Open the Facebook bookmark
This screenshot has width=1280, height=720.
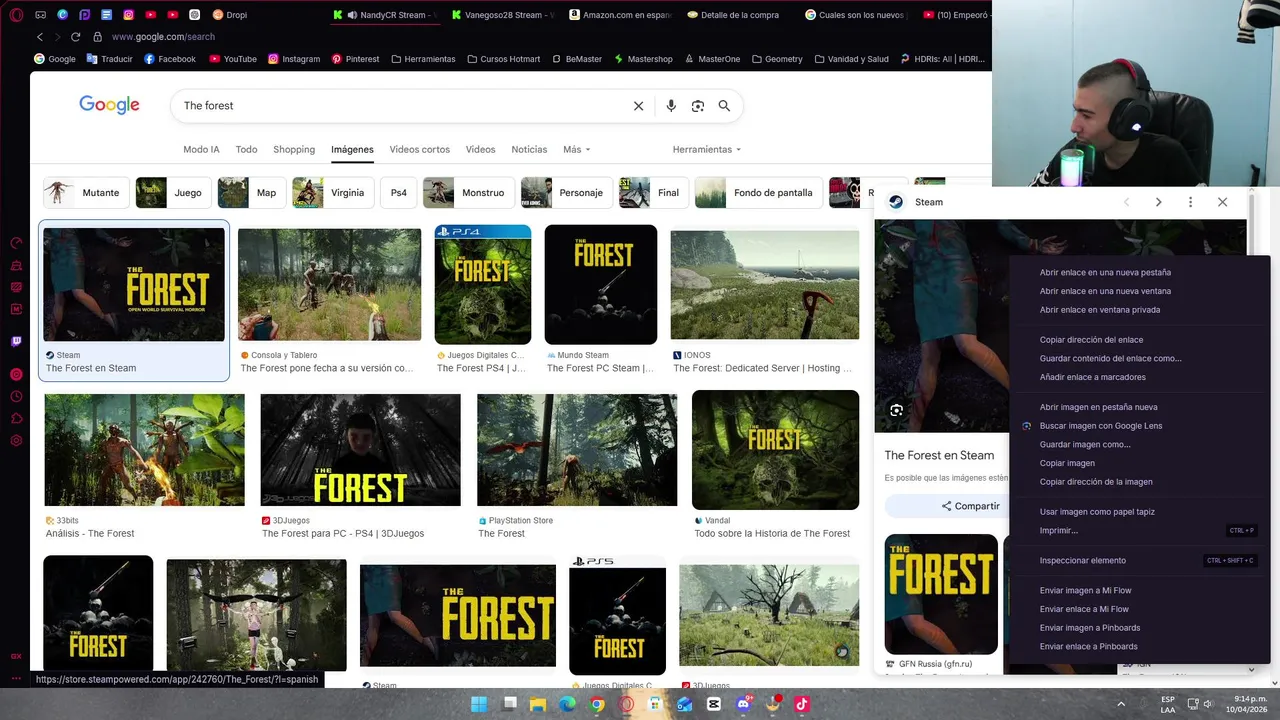click(170, 59)
